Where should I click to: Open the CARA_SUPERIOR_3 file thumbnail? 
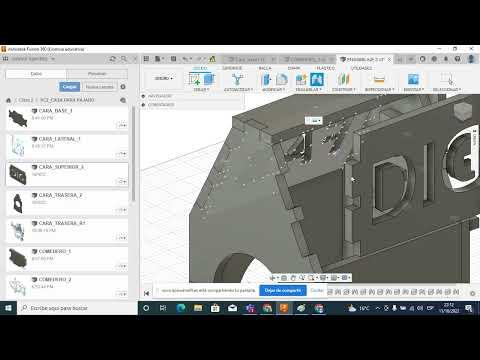(x=18, y=174)
